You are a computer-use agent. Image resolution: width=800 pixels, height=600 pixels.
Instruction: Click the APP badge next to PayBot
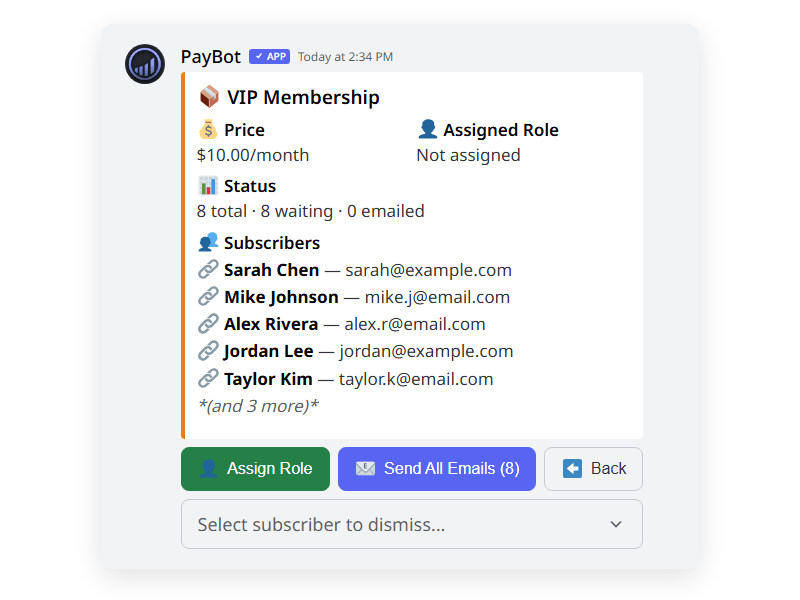(x=268, y=56)
